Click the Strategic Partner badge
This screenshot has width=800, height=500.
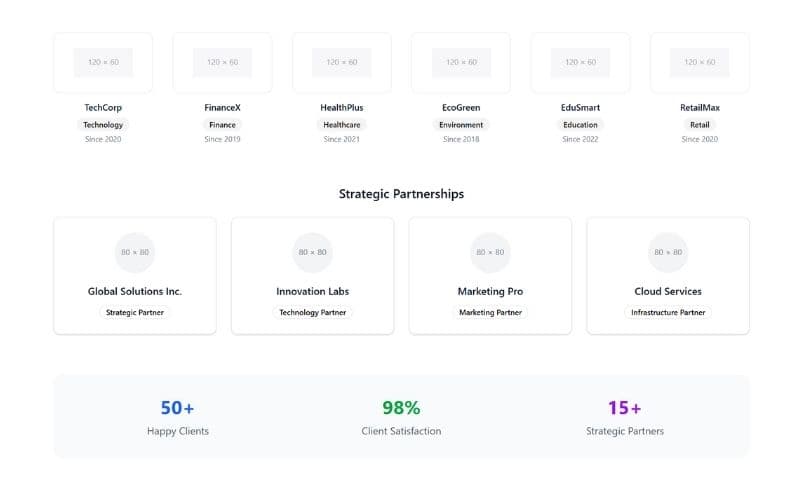coord(135,312)
